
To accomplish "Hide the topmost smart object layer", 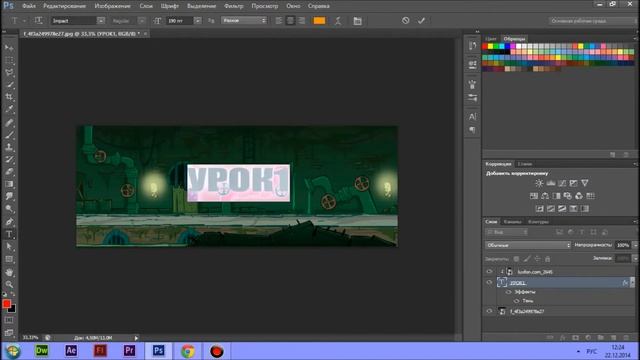I will coord(489,271).
